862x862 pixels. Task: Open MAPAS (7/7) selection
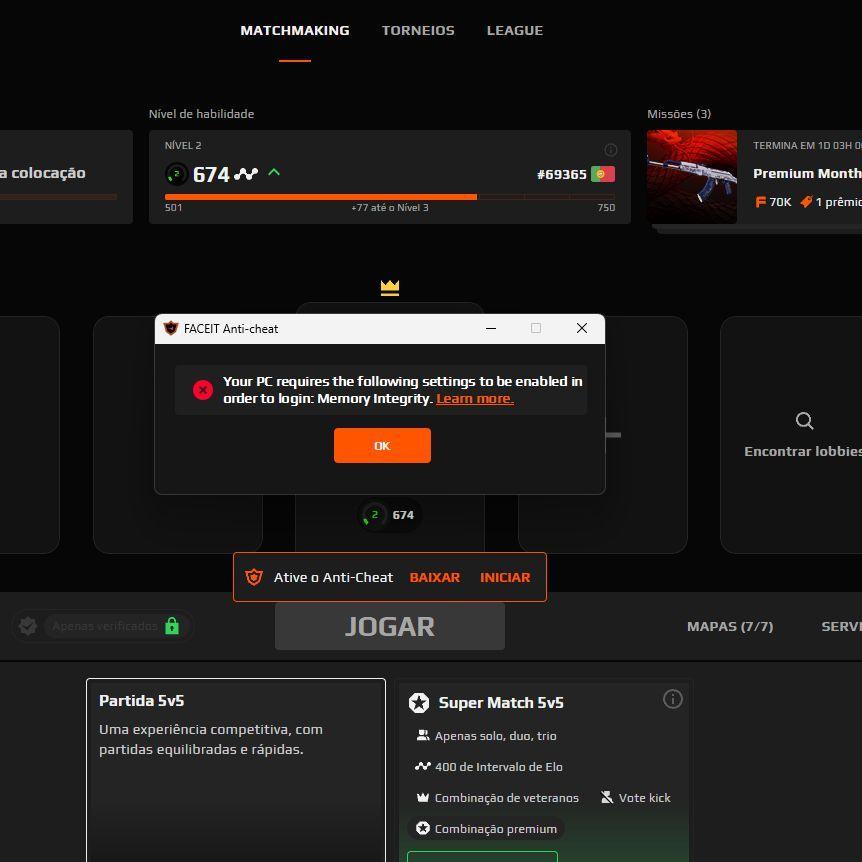click(x=730, y=626)
